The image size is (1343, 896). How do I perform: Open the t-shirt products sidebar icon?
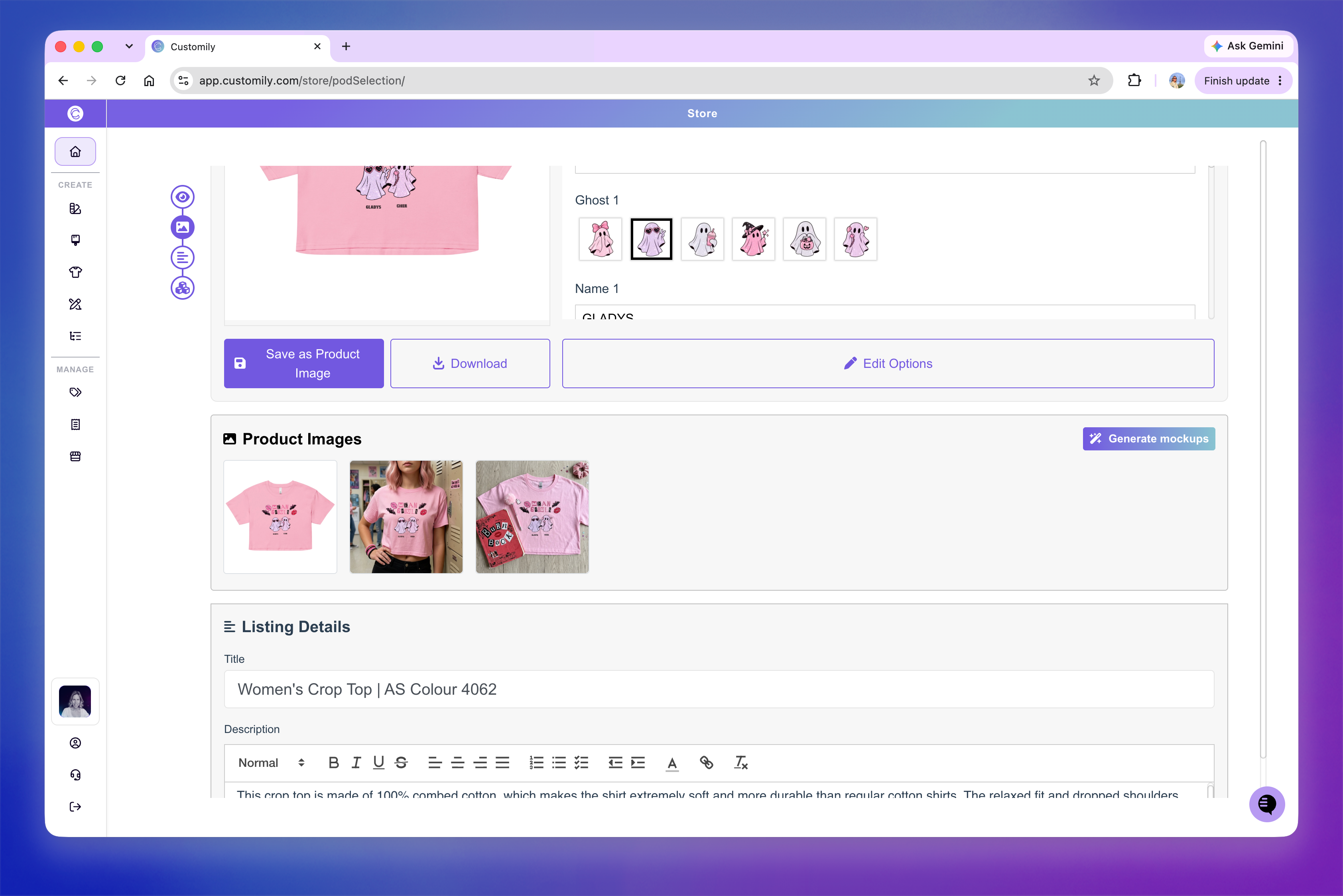(x=75, y=272)
